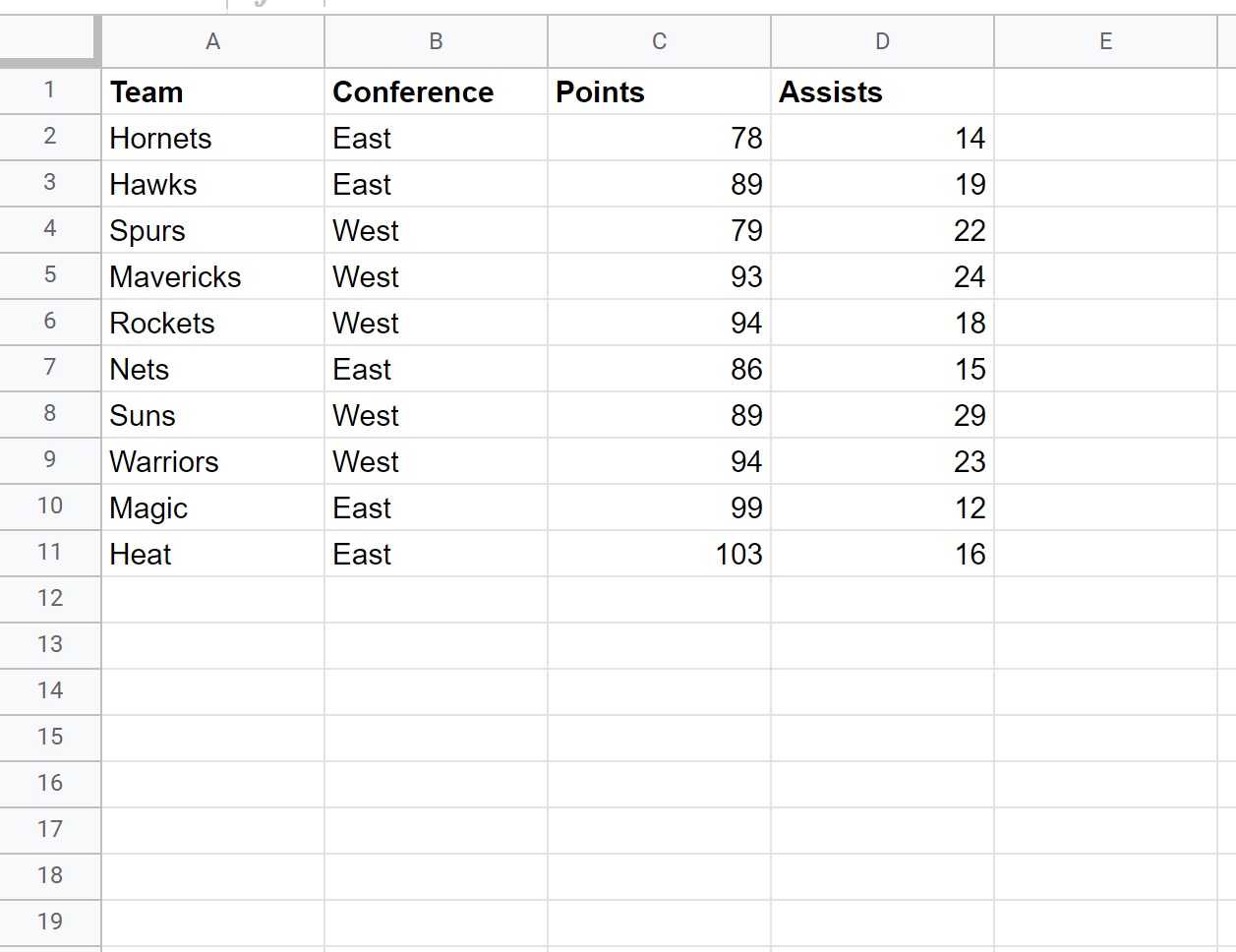Screen dimensions: 1236x952
Task: Select row 15 header number
Action: click(49, 738)
